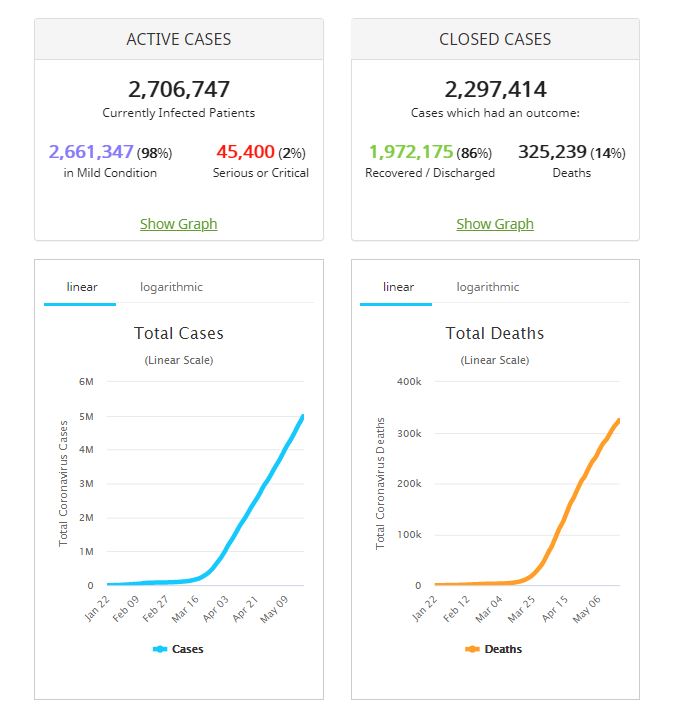Click the green 1,972,175 recovered figure

pyautogui.click(x=410, y=152)
